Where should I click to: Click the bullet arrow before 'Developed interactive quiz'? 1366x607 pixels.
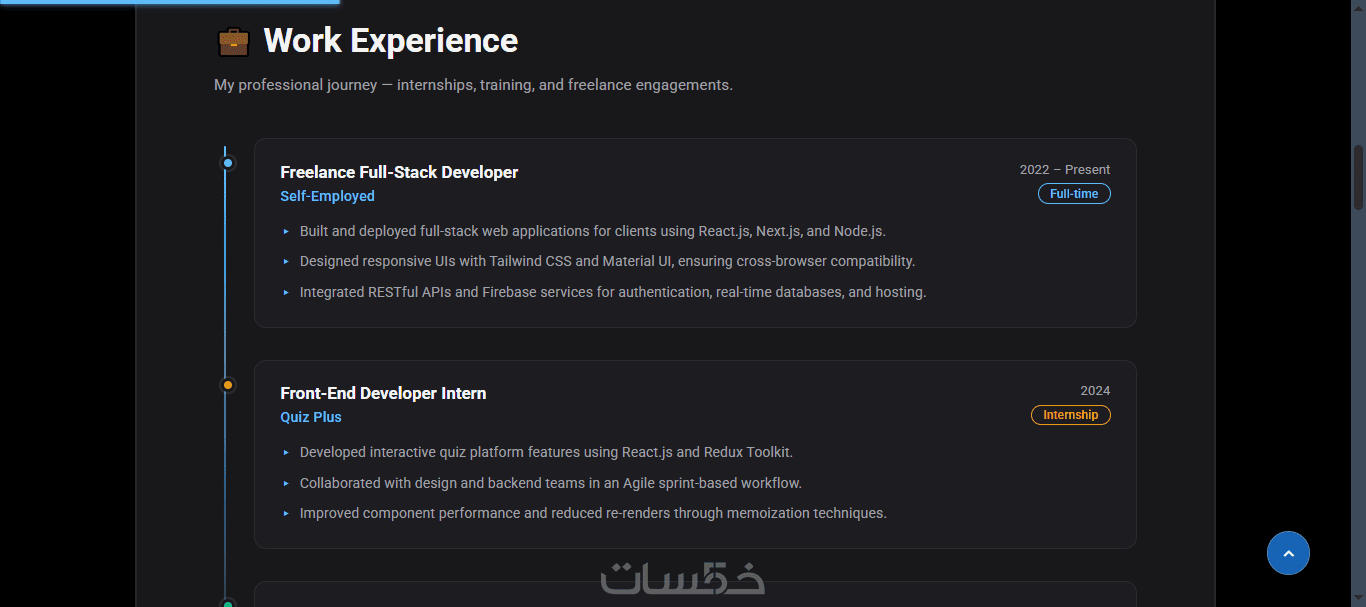286,452
